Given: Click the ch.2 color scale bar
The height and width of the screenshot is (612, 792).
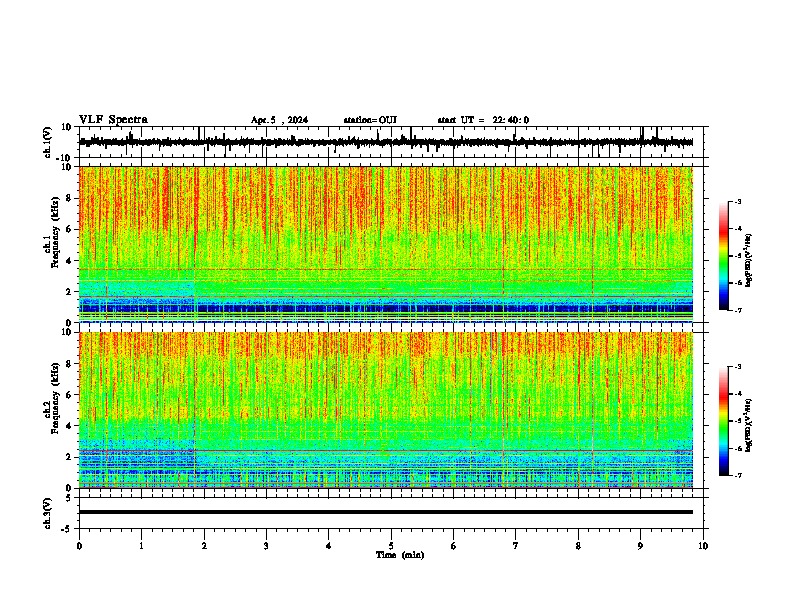Looking at the screenshot, I should (724, 421).
